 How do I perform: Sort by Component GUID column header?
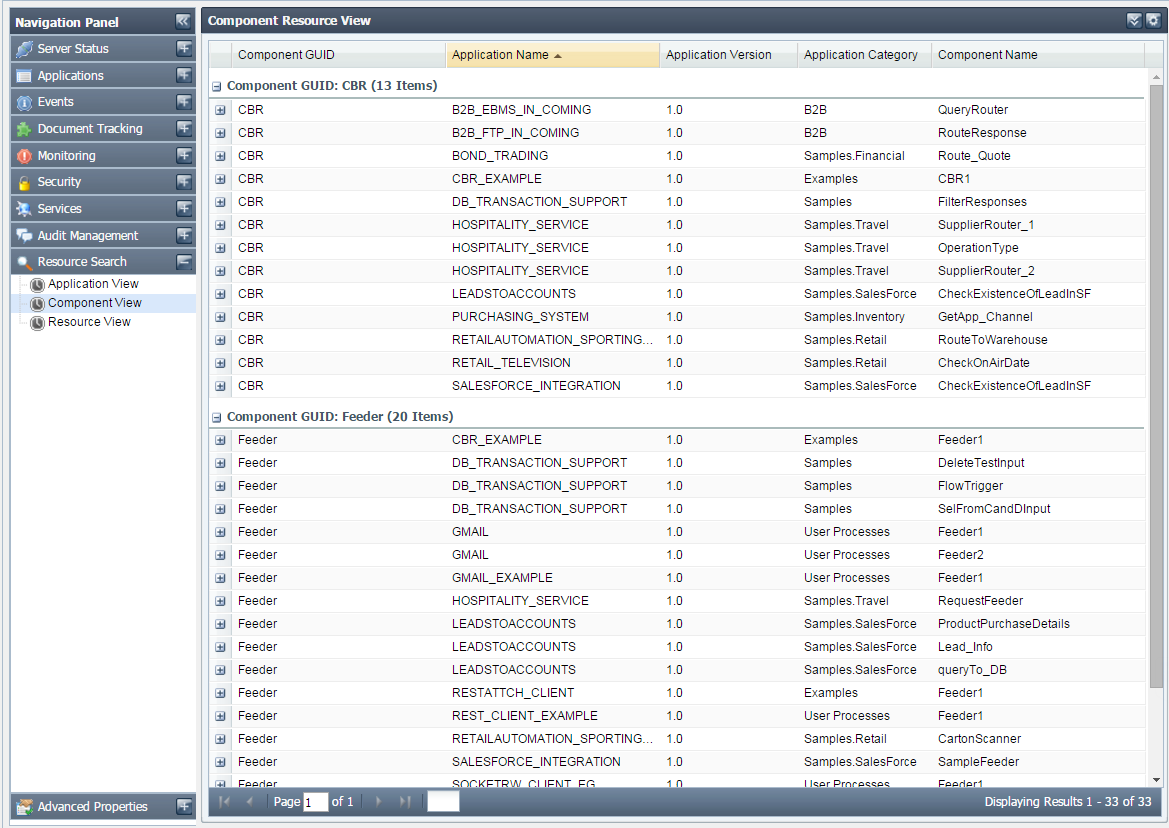[338, 55]
